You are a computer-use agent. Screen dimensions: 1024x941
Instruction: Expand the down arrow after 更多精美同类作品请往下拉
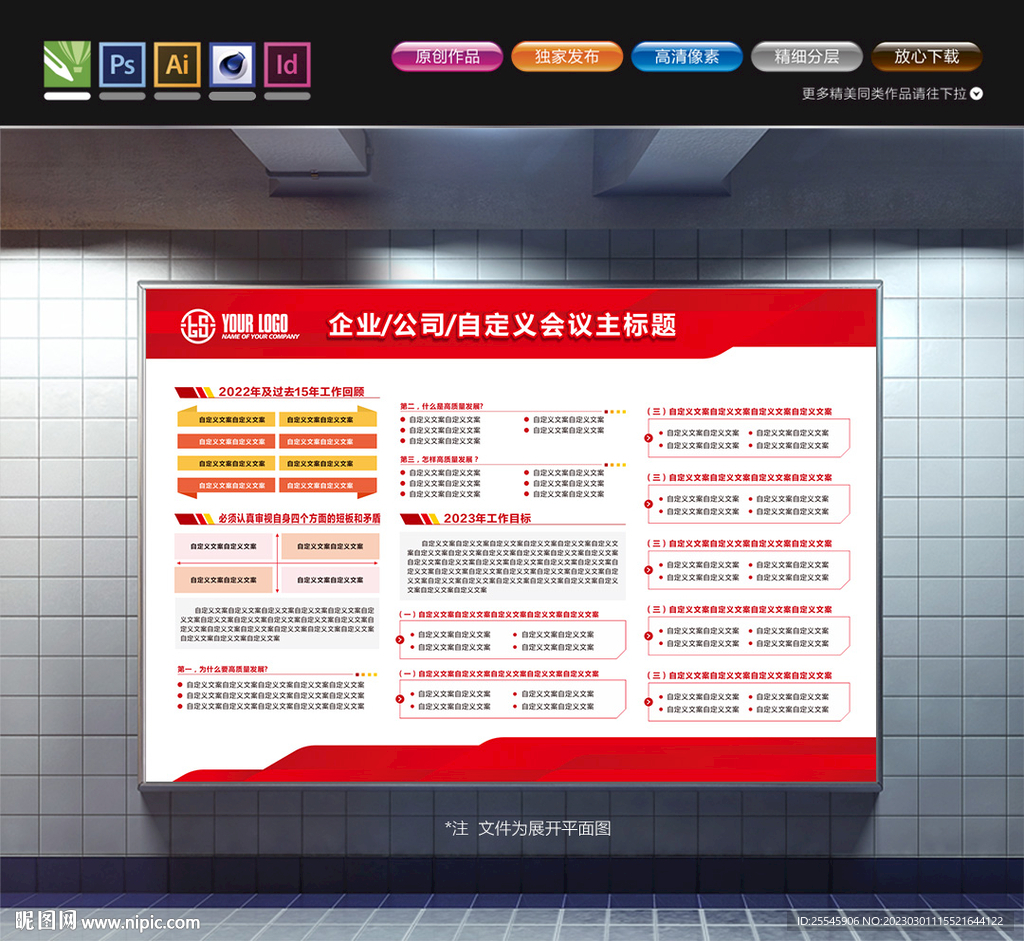click(977, 94)
